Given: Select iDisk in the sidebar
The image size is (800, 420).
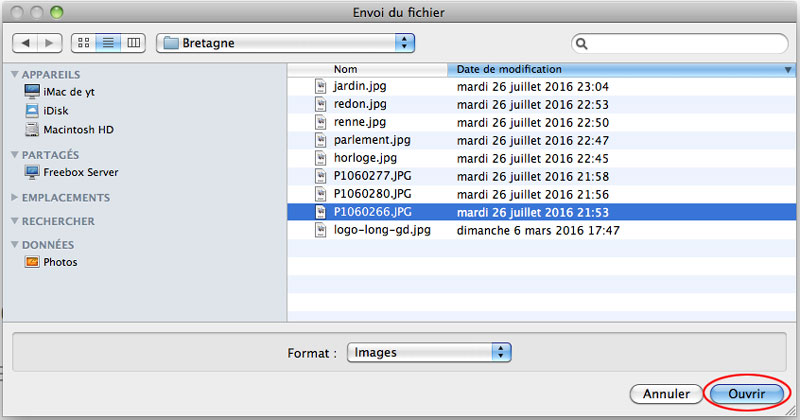Looking at the screenshot, I should 56,111.
